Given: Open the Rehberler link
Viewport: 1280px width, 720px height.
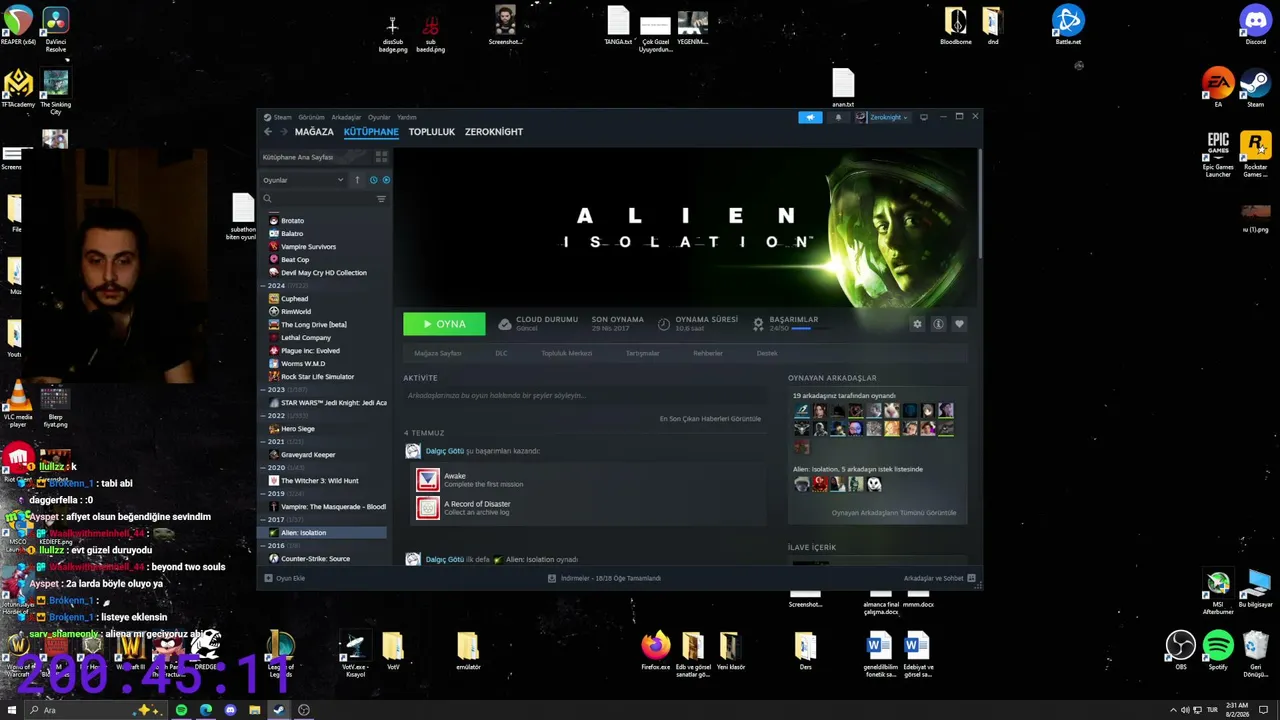Looking at the screenshot, I should pyautogui.click(x=708, y=353).
